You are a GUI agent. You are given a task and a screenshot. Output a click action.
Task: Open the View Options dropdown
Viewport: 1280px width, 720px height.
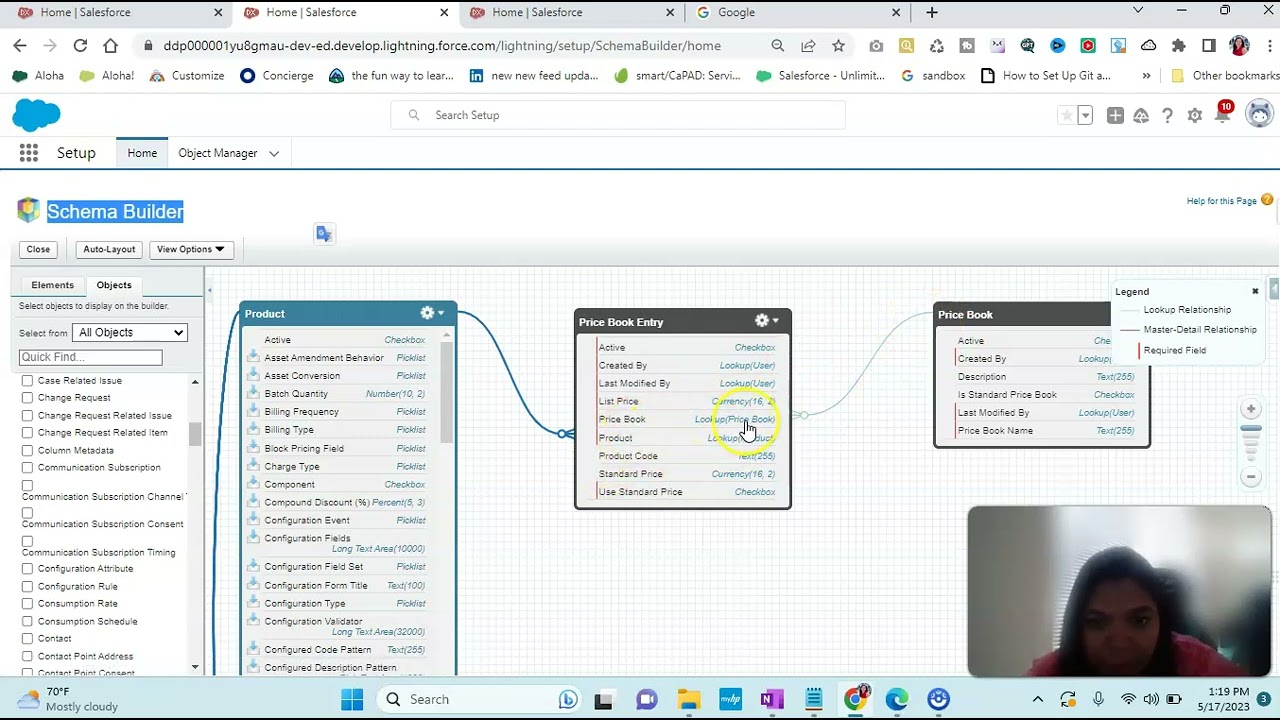190,249
